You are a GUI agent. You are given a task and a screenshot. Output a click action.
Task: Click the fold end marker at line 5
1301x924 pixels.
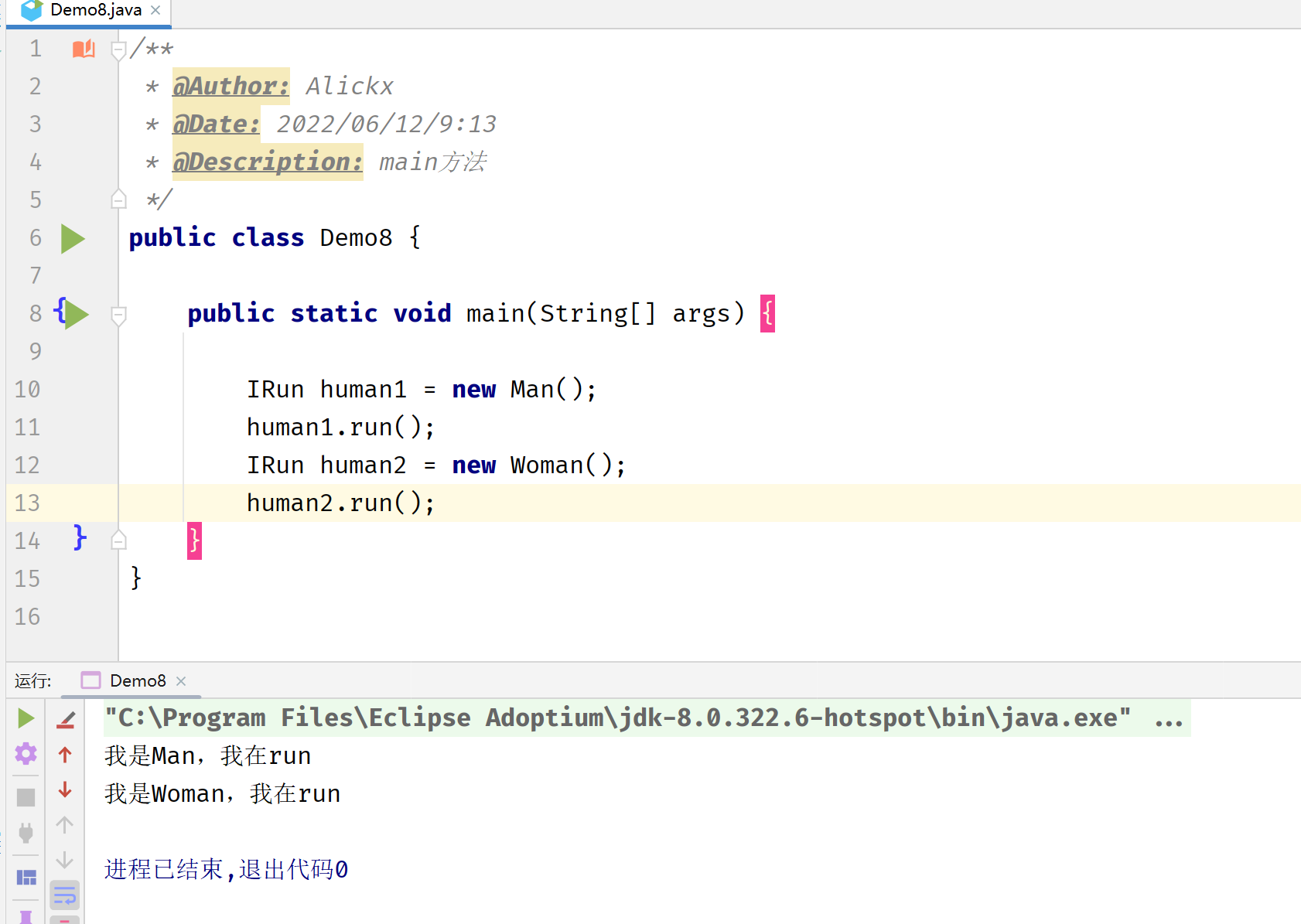click(x=118, y=199)
